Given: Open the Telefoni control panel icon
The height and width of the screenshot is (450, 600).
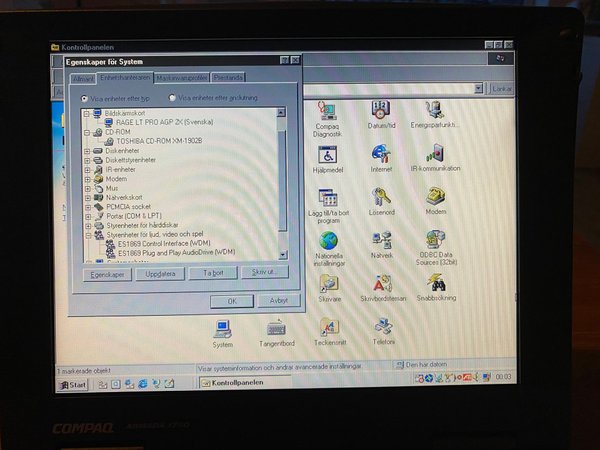Looking at the screenshot, I should (383, 331).
